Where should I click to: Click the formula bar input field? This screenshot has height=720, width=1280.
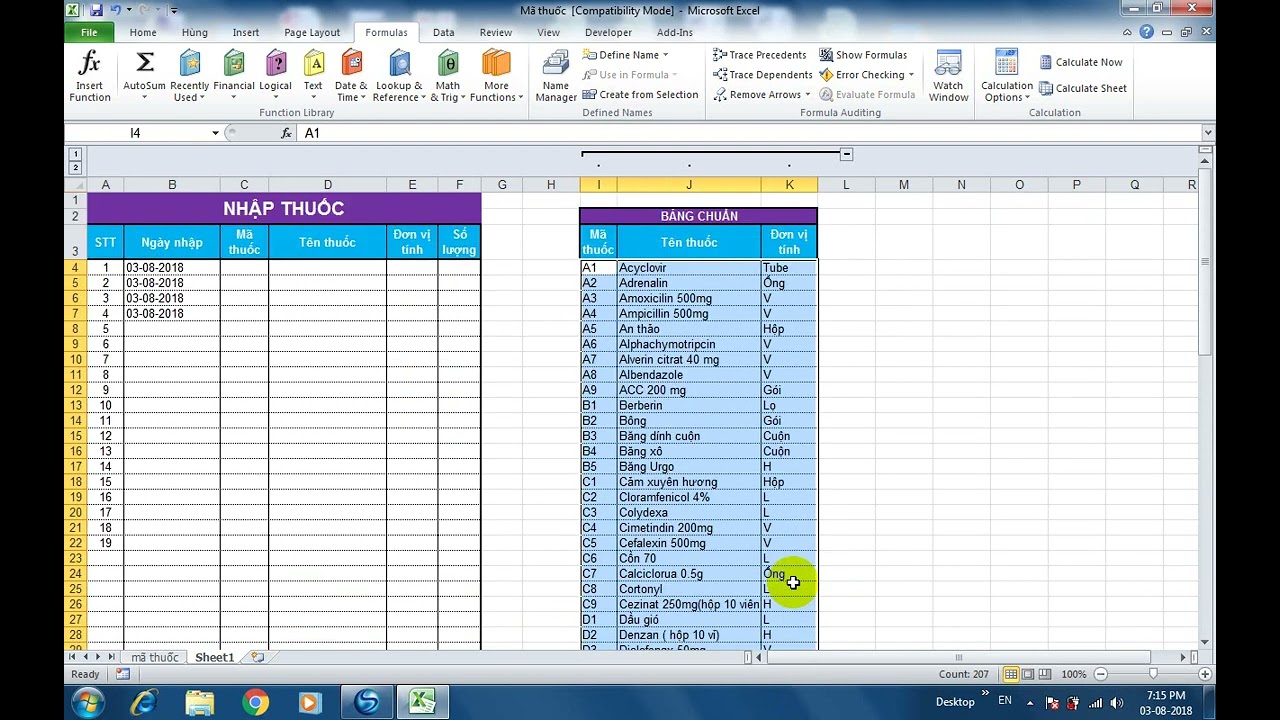pos(750,133)
